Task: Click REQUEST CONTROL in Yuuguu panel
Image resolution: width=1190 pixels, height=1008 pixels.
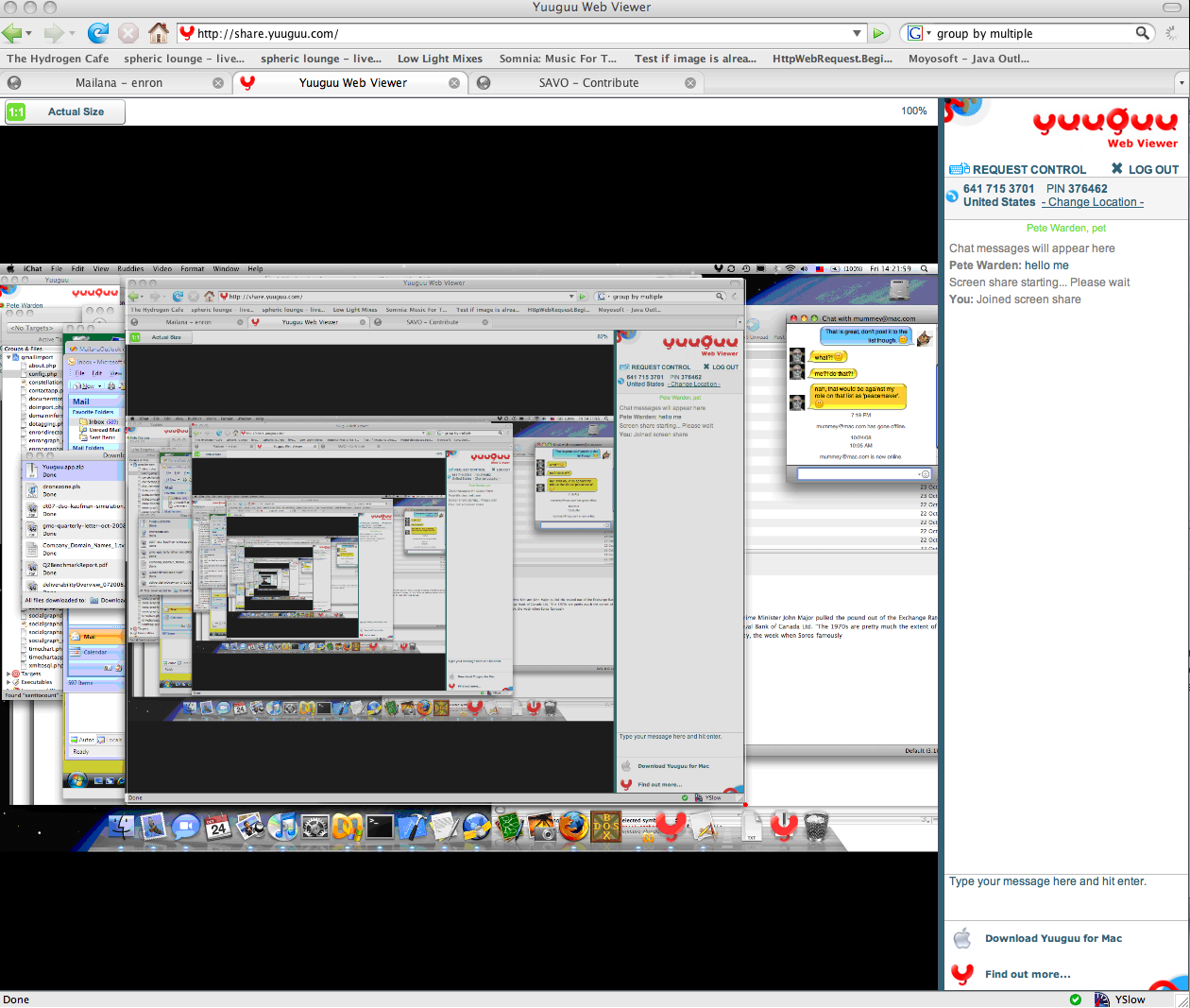Action: [1018, 170]
